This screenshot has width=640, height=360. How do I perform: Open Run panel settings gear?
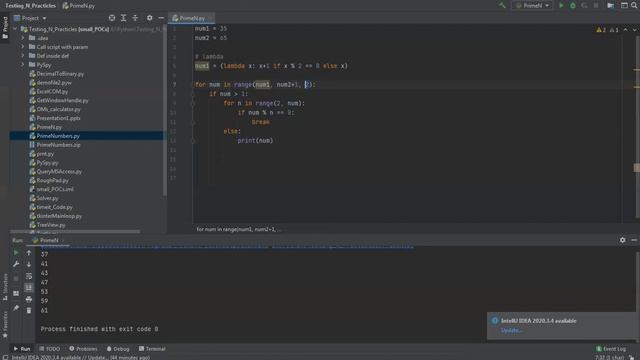tap(622, 240)
